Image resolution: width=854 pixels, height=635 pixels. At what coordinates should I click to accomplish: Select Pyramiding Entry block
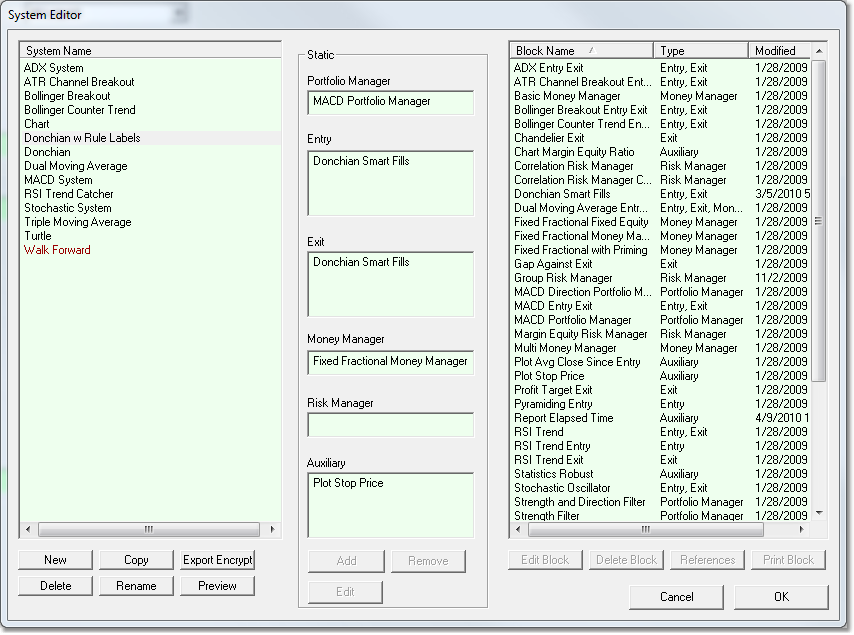pyautogui.click(x=553, y=404)
